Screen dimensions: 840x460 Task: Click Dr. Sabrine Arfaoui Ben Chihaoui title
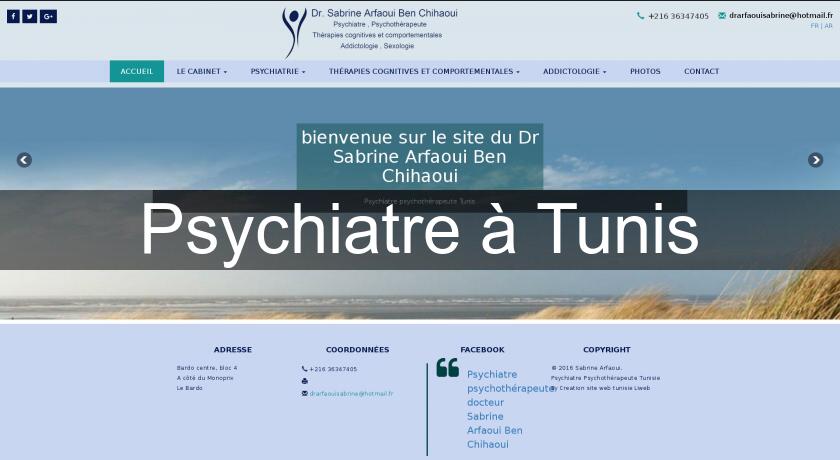(x=384, y=13)
